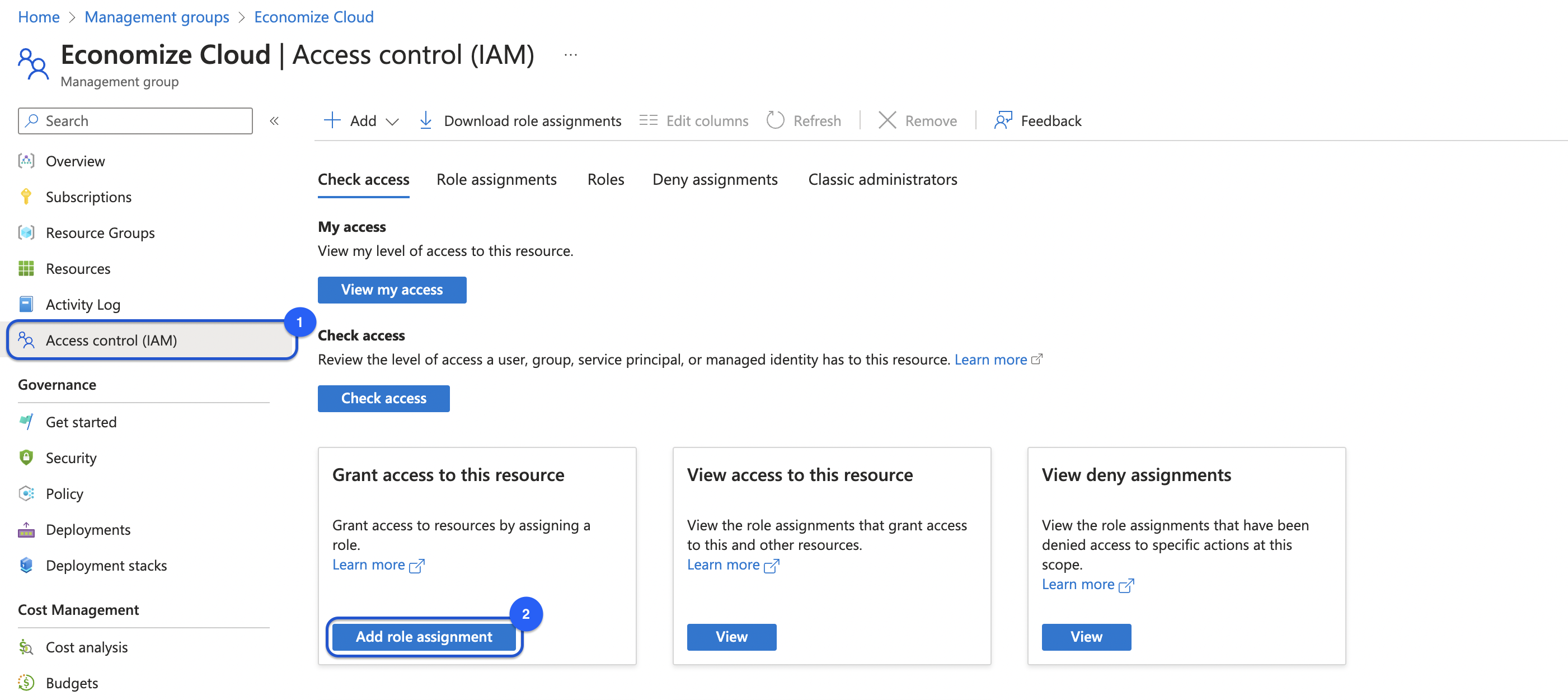Open Policy icon in Governance section
Image resolution: width=1568 pixels, height=700 pixels.
(26, 493)
